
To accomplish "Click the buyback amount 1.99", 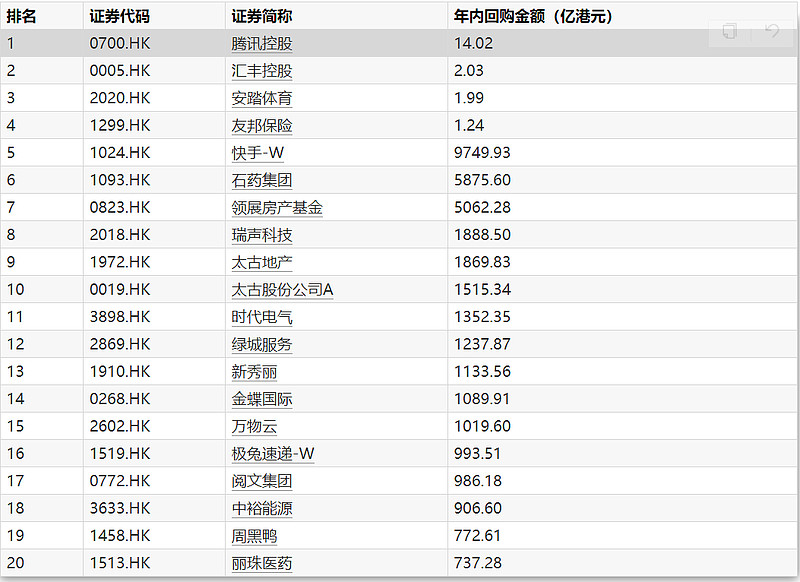I will (468, 98).
